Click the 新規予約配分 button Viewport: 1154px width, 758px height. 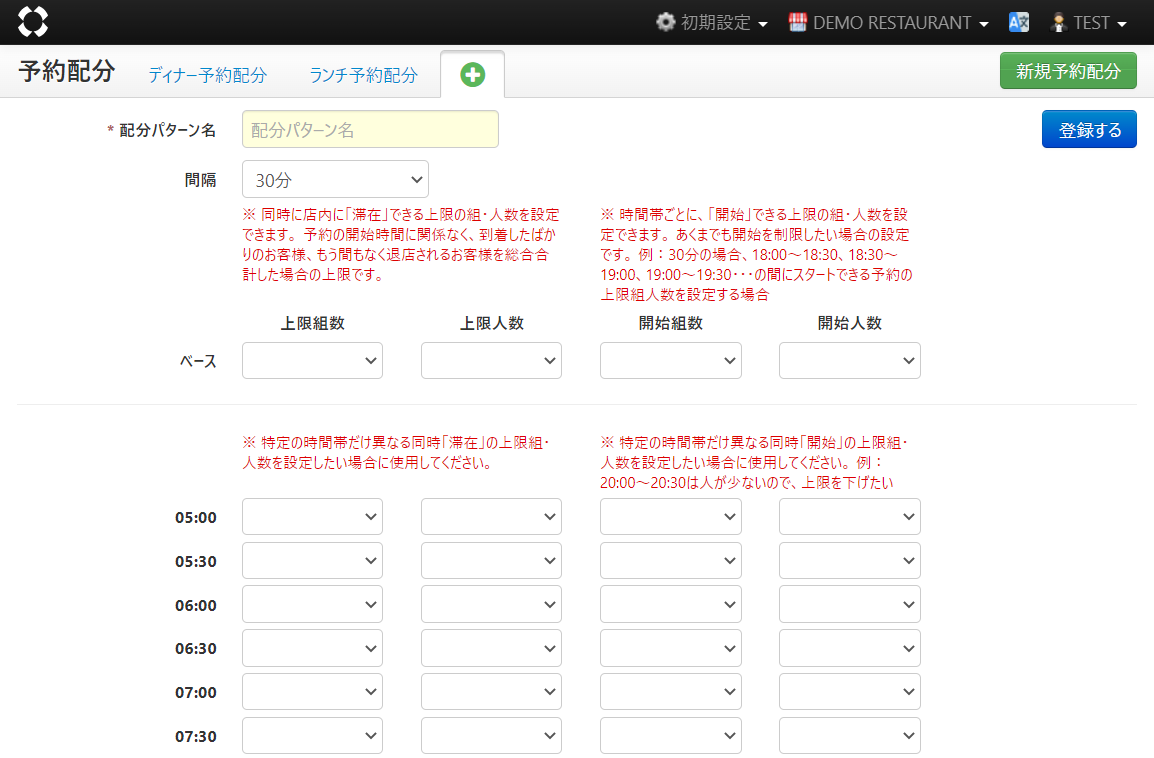pyautogui.click(x=1068, y=71)
